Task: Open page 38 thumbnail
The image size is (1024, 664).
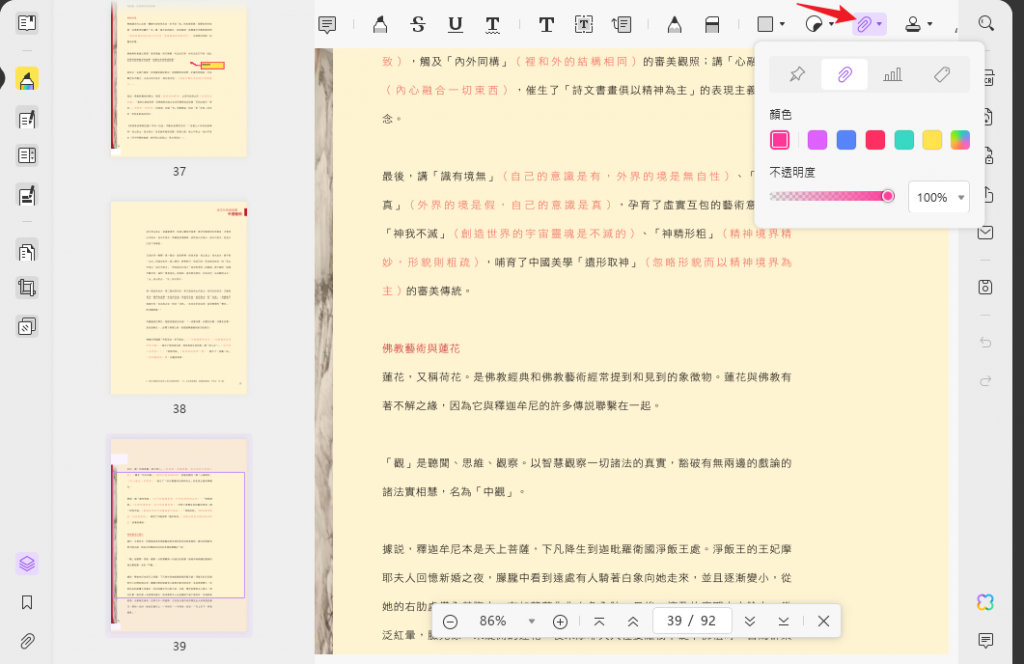Action: click(x=179, y=297)
